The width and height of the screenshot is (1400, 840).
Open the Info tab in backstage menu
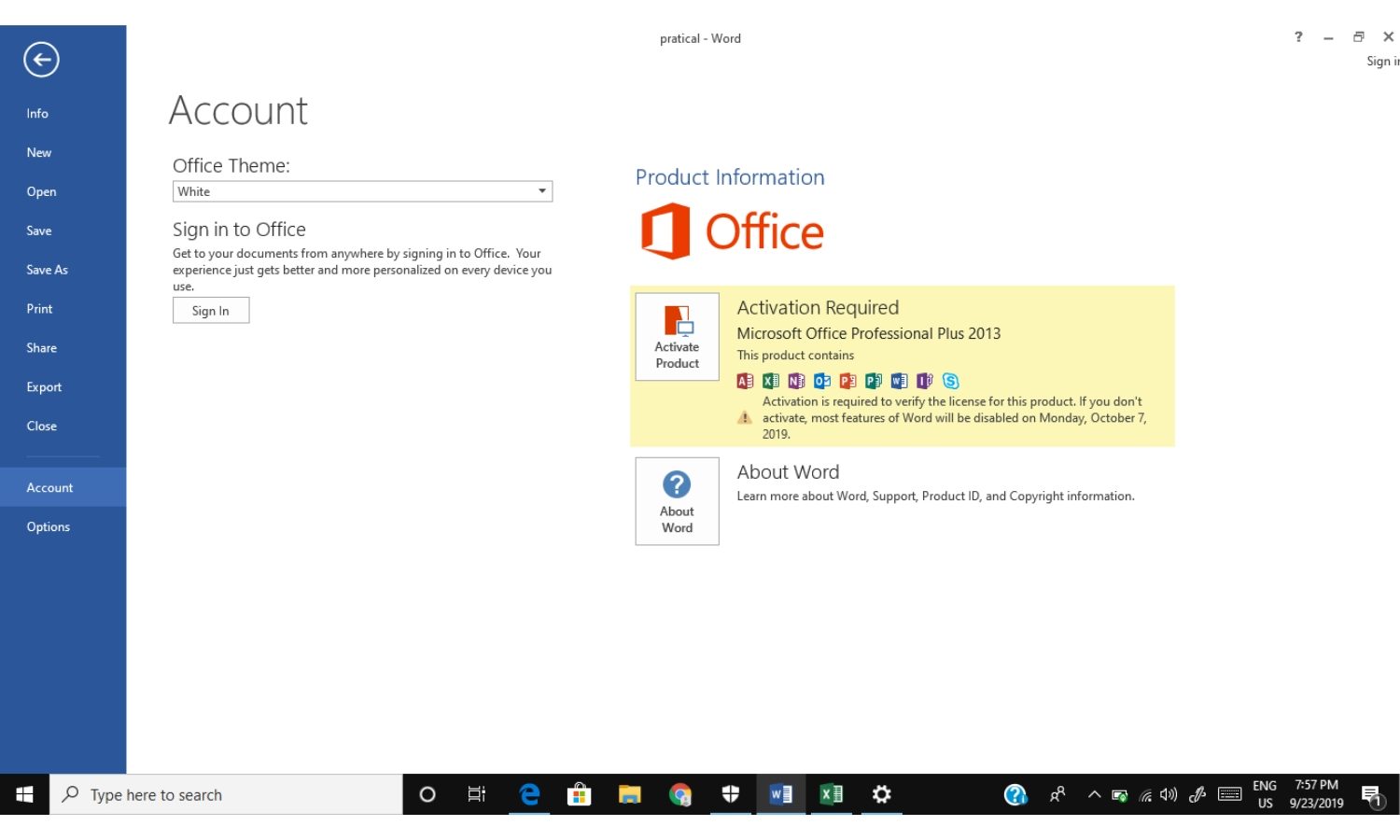click(x=37, y=113)
